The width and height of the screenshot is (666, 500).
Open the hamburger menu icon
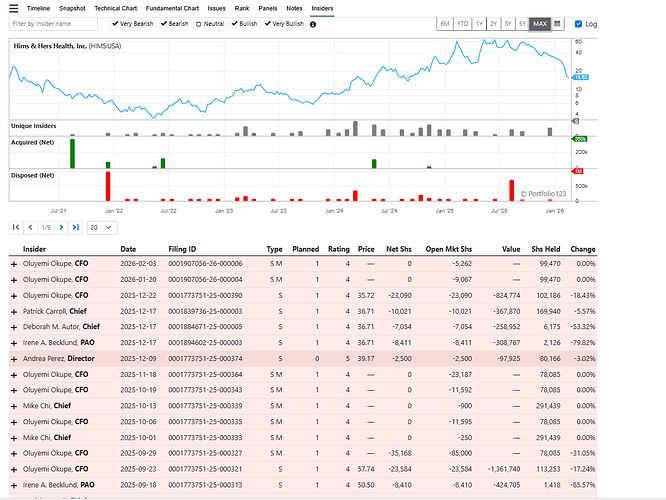12,7
